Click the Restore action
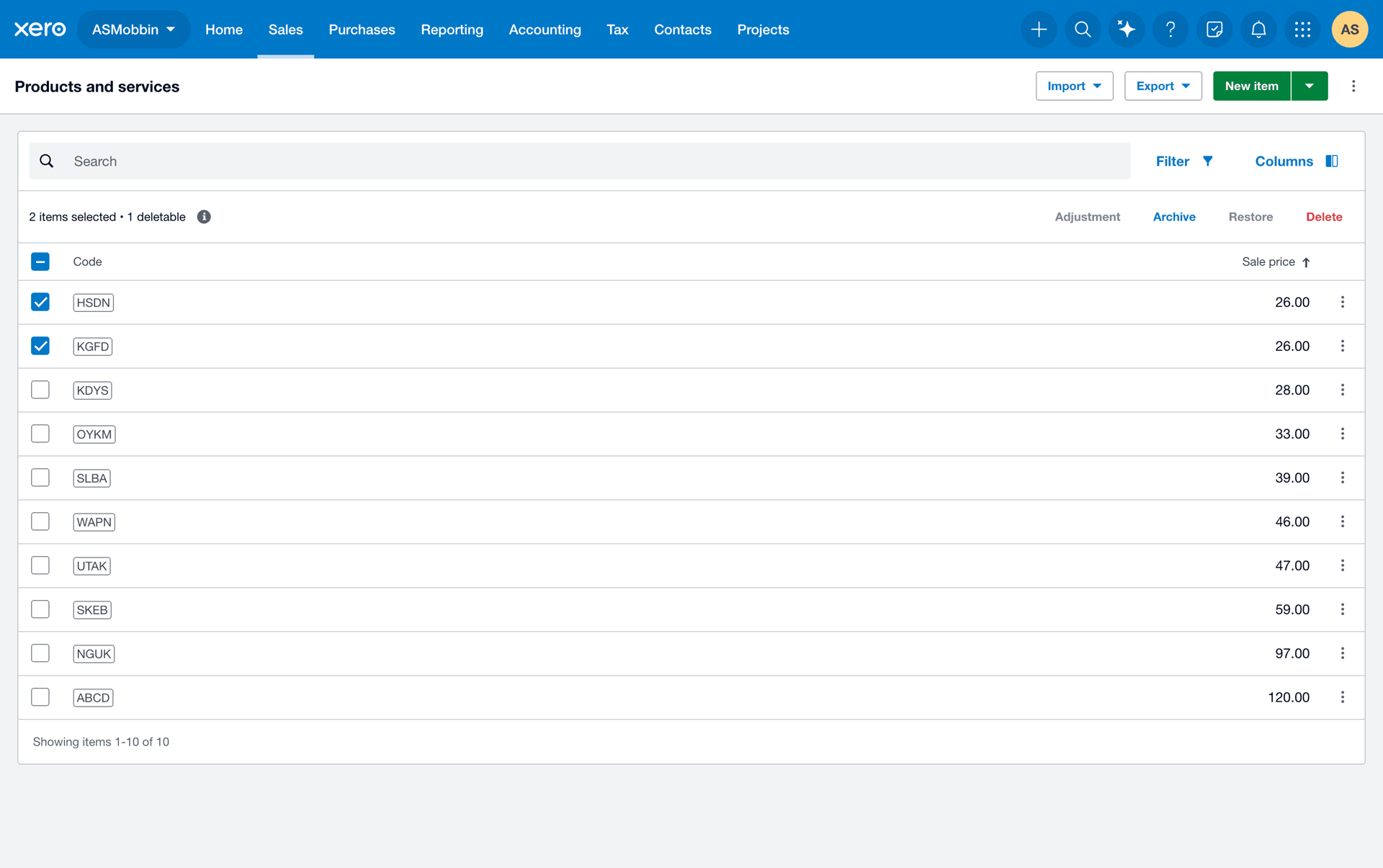This screenshot has width=1383, height=868. (x=1250, y=217)
